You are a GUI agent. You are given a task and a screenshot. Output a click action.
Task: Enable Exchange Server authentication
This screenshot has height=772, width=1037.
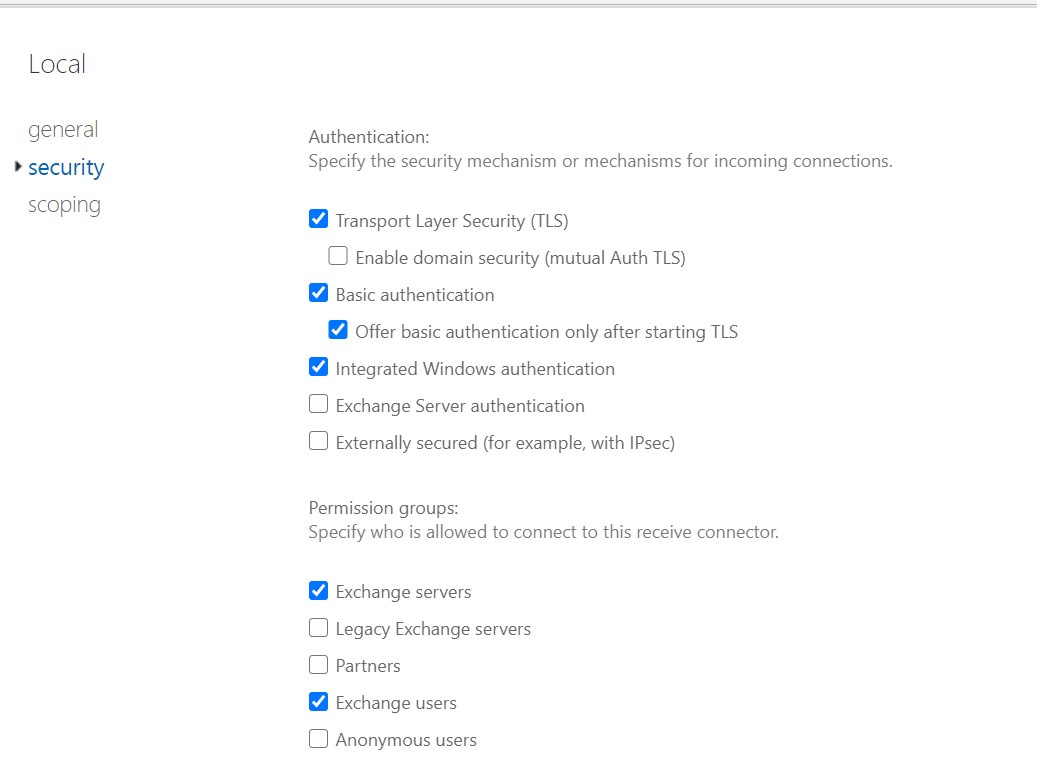click(318, 404)
